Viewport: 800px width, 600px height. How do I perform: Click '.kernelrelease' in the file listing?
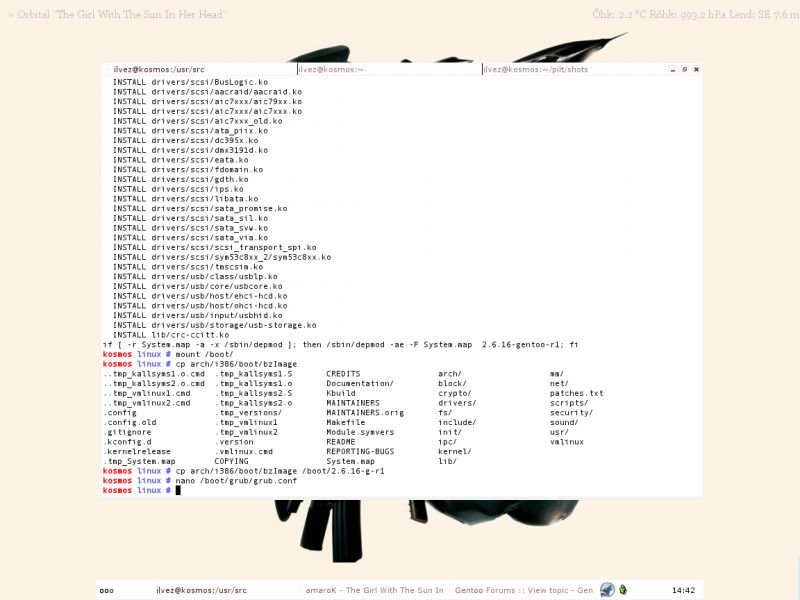137,452
